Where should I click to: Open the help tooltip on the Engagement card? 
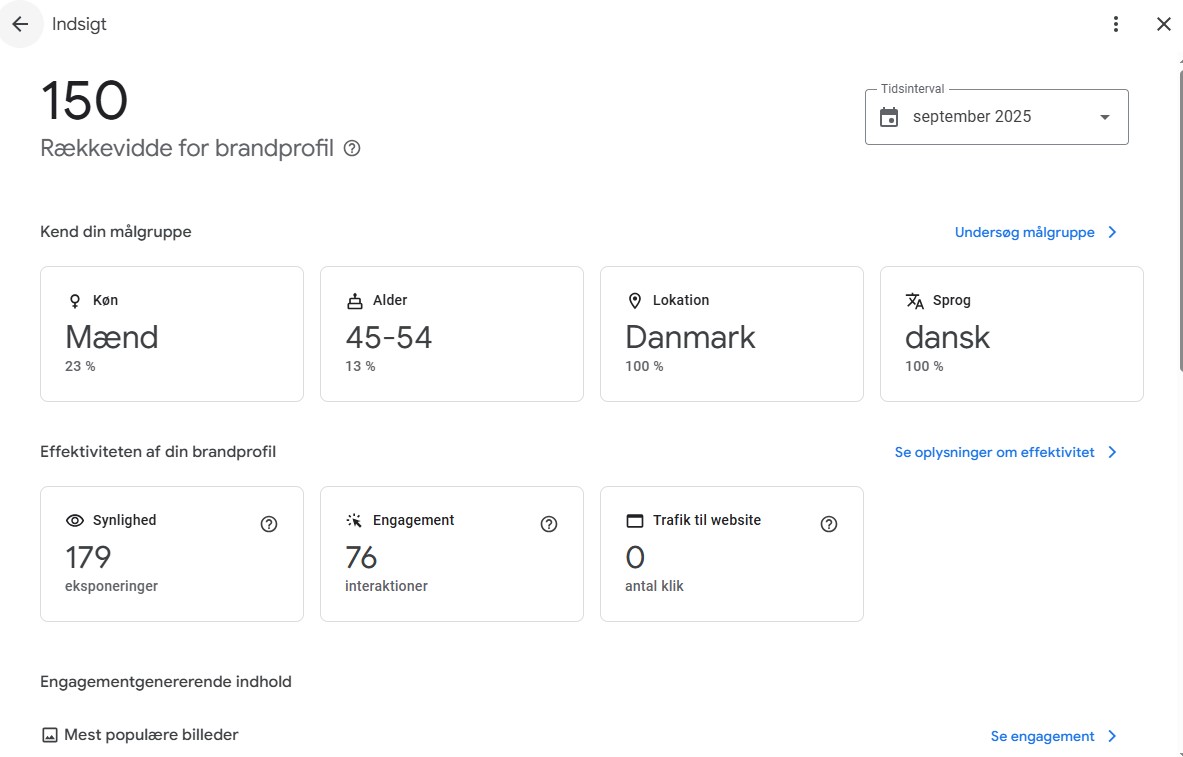[549, 523]
